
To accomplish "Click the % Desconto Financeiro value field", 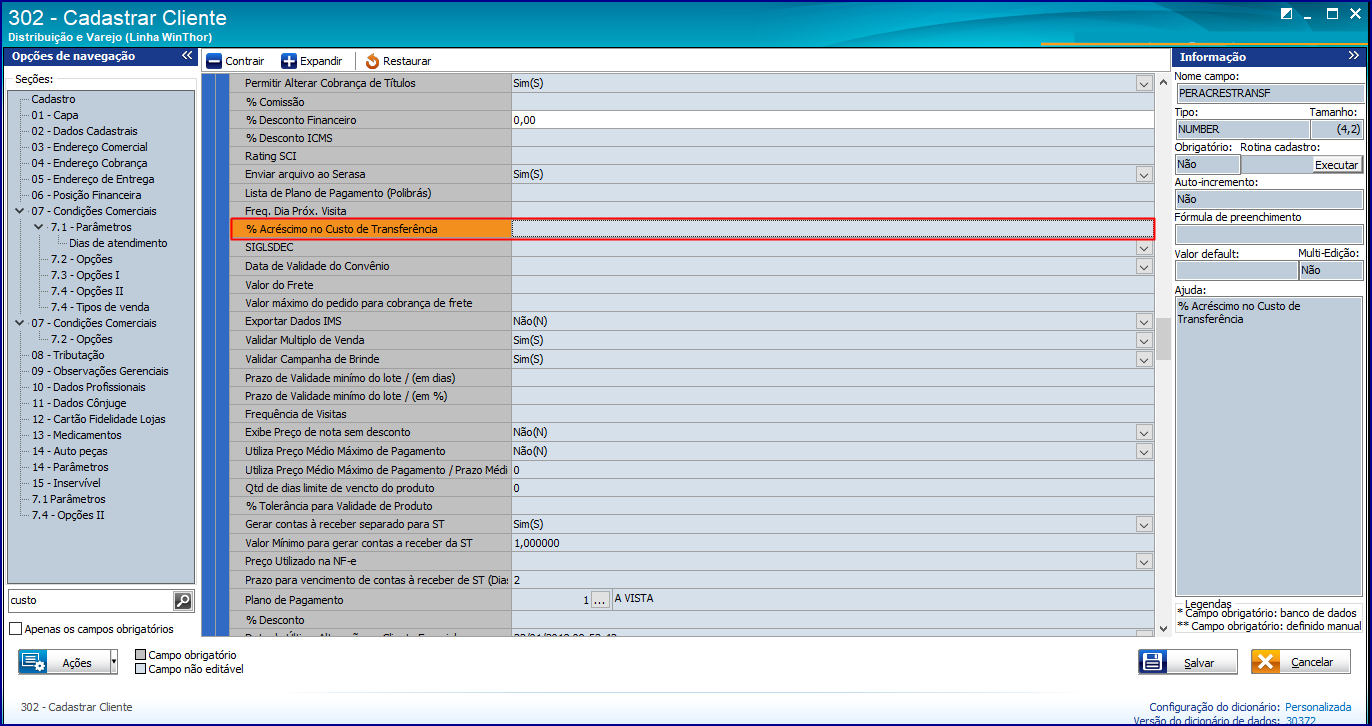I will (x=832, y=120).
